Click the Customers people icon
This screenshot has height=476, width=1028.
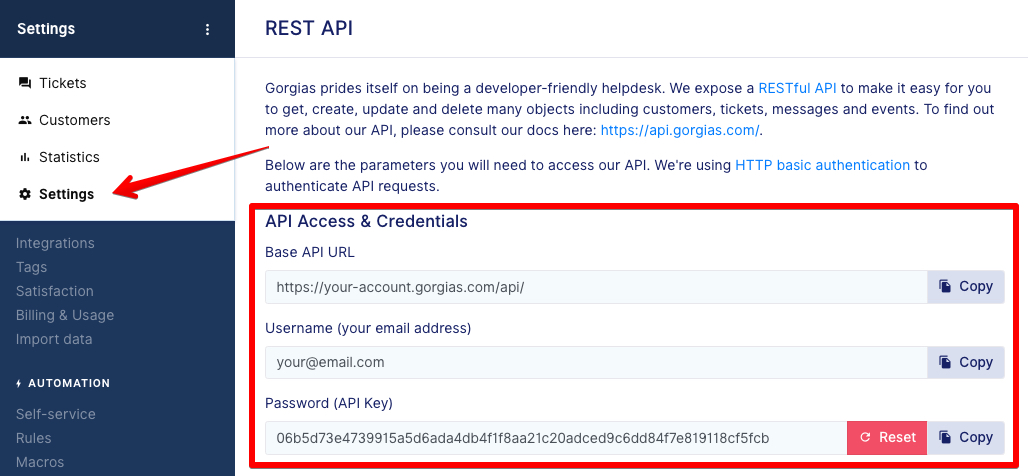(25, 120)
